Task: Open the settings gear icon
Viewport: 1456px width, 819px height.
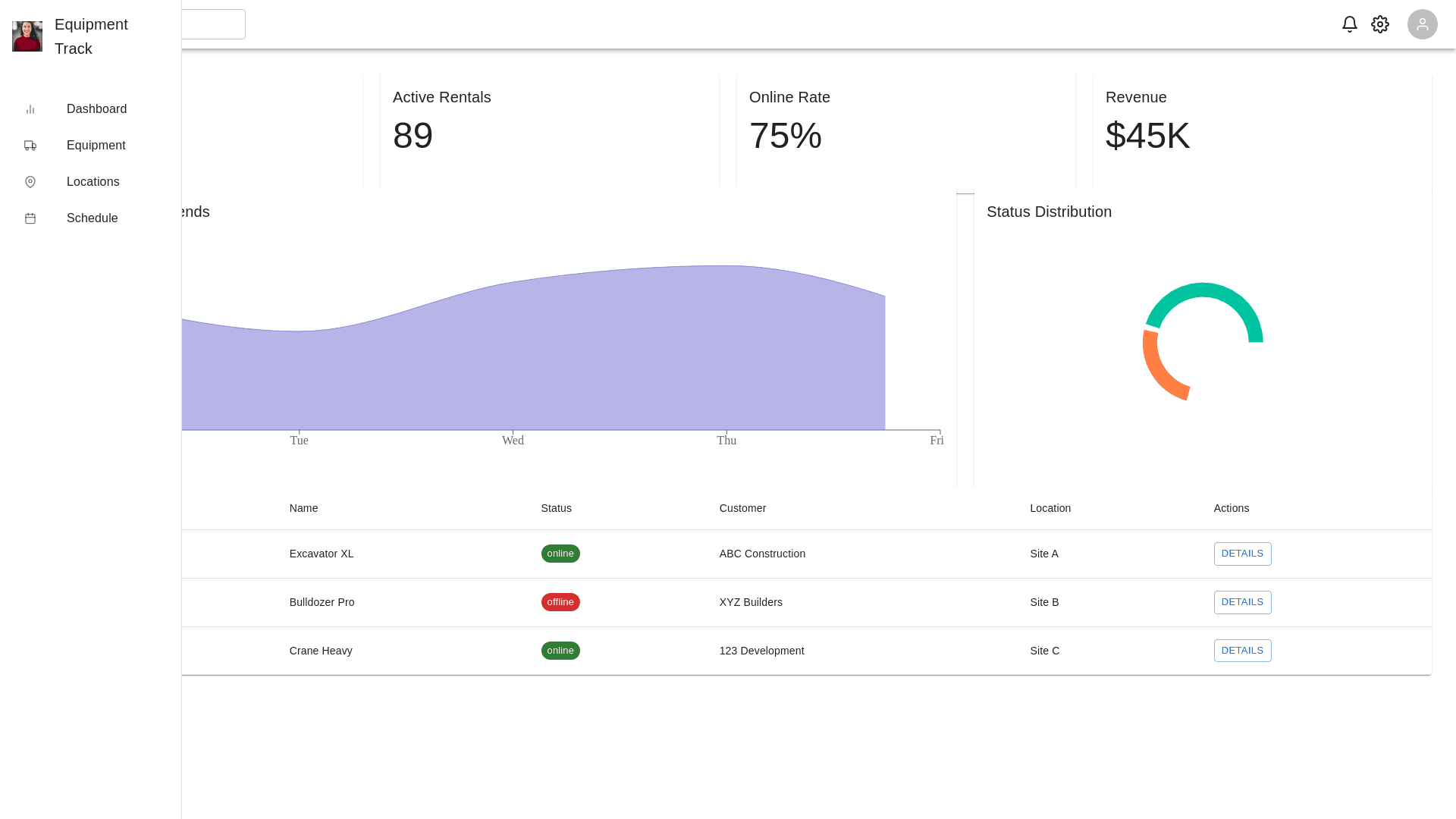Action: click(x=1379, y=24)
